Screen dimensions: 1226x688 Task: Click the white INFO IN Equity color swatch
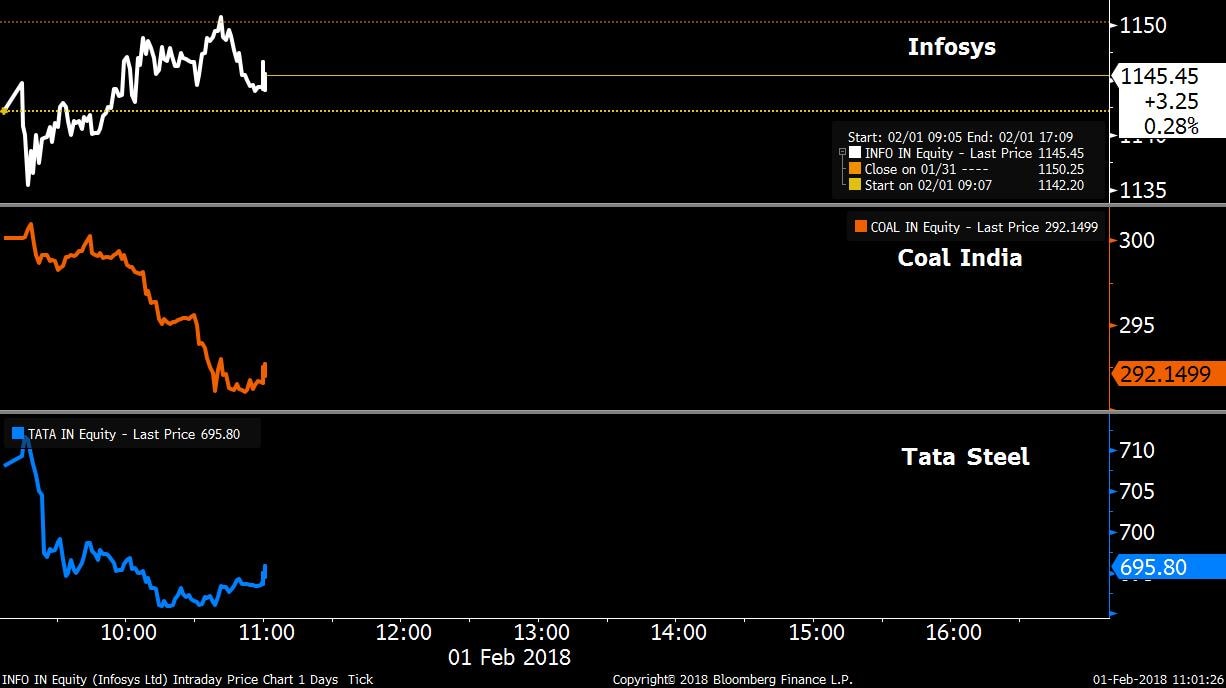pos(854,154)
